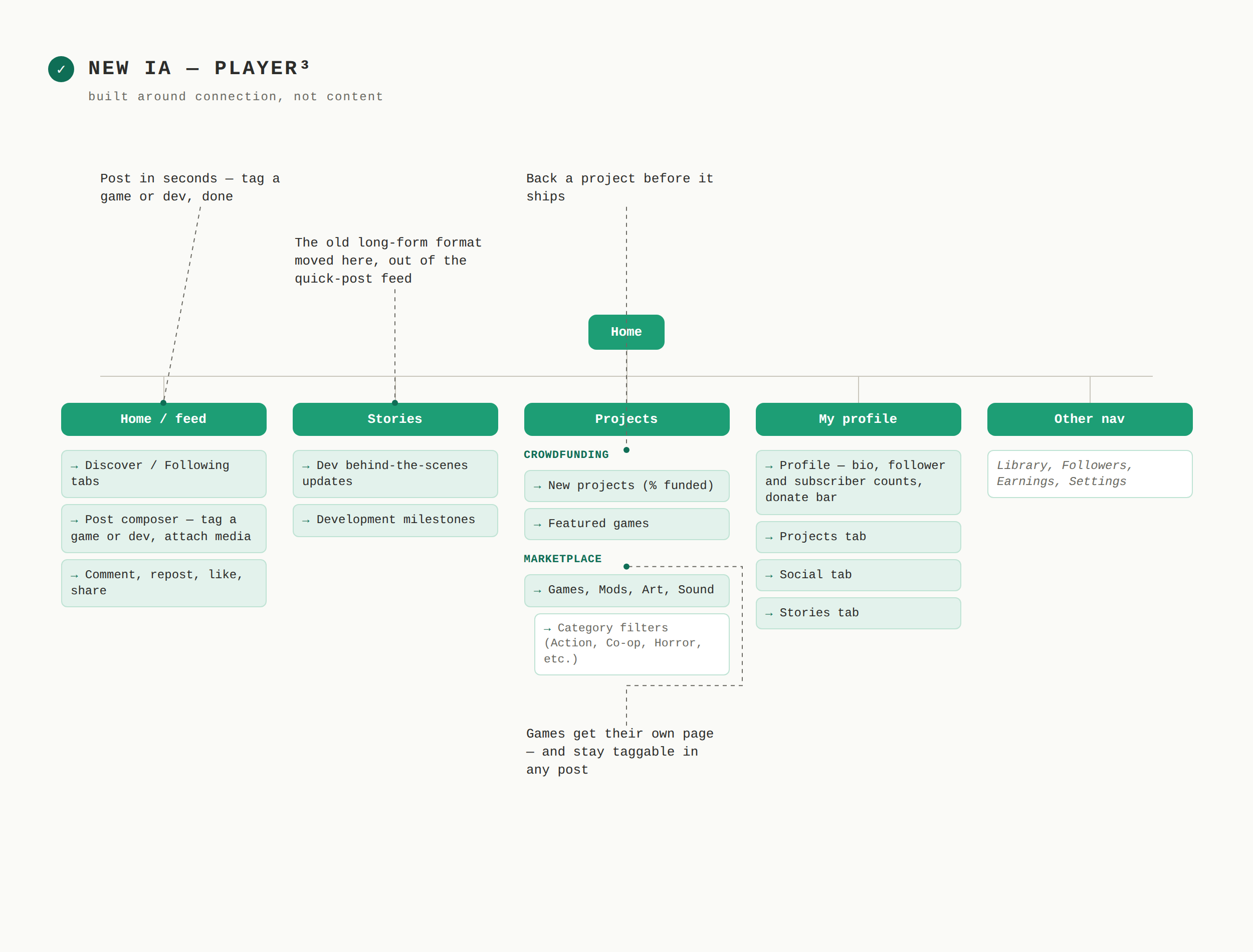1253x952 pixels.
Task: Click Library, Followers, Earnings, Settings card
Action: click(x=1090, y=473)
